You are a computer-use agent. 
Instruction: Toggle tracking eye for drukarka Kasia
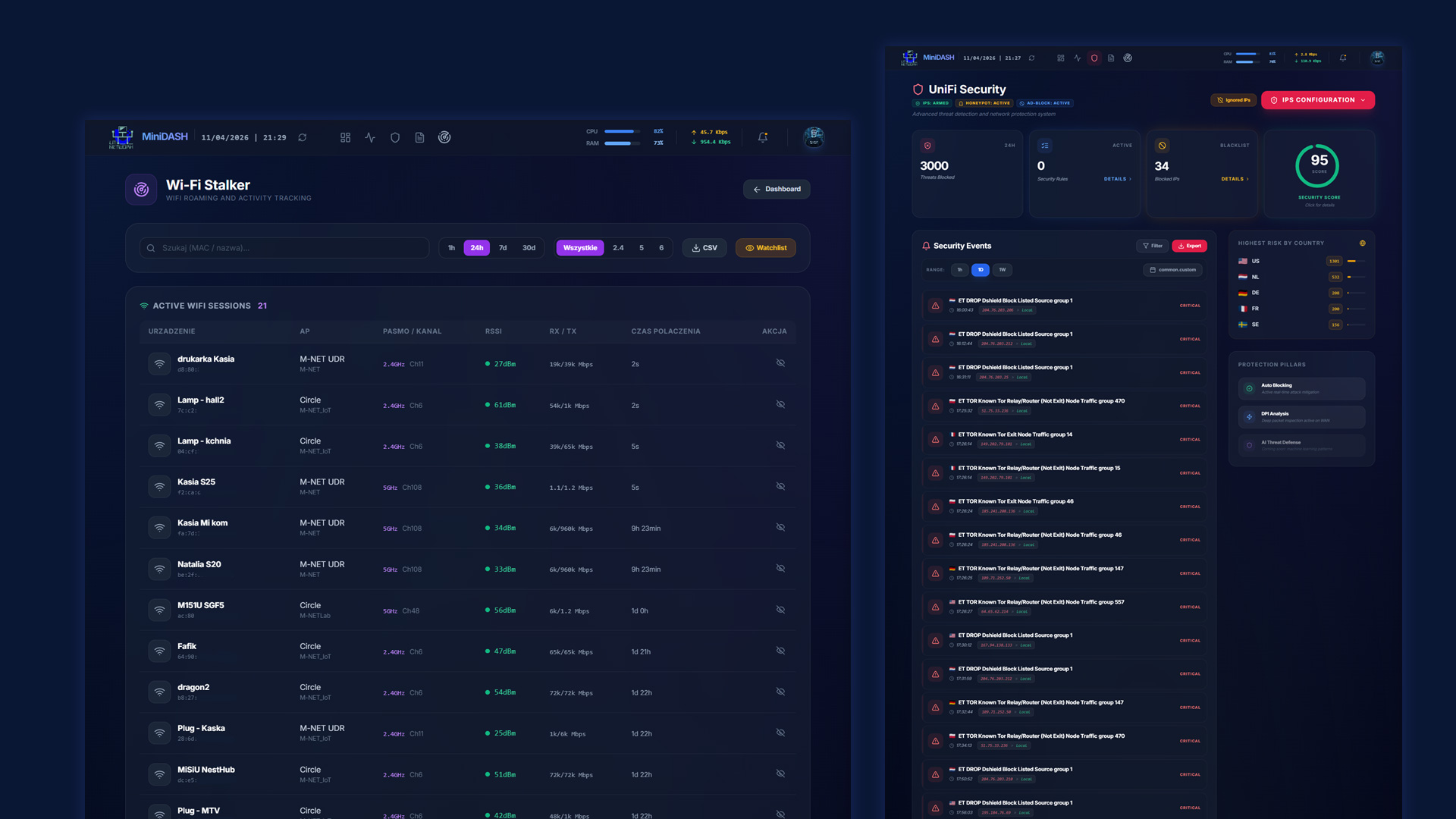click(x=780, y=363)
